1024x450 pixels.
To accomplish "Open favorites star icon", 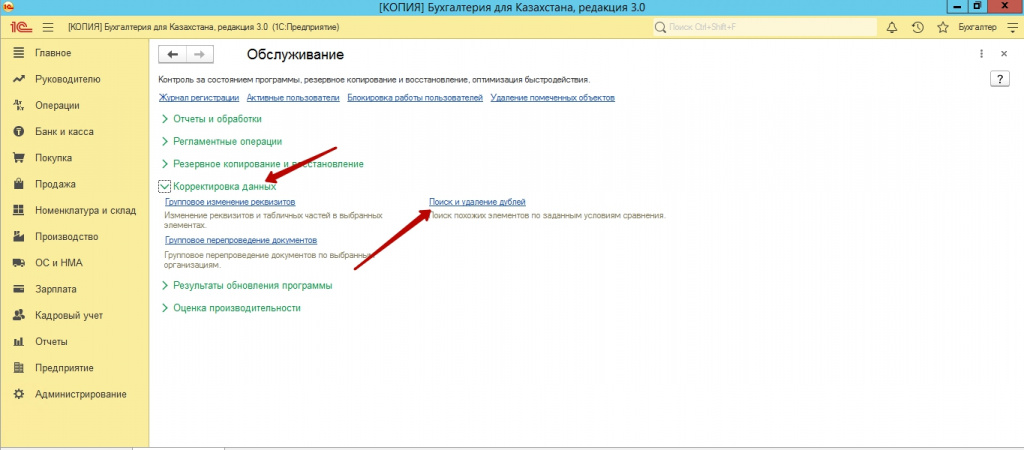I will [942, 27].
